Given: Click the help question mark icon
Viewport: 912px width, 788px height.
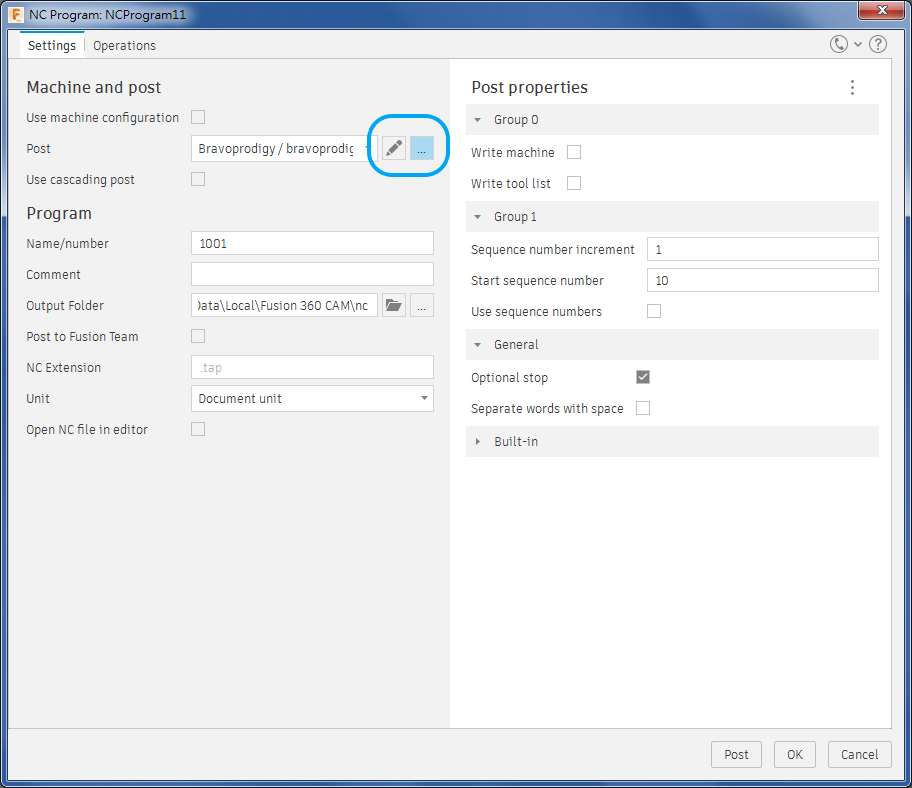Looking at the screenshot, I should [877, 45].
